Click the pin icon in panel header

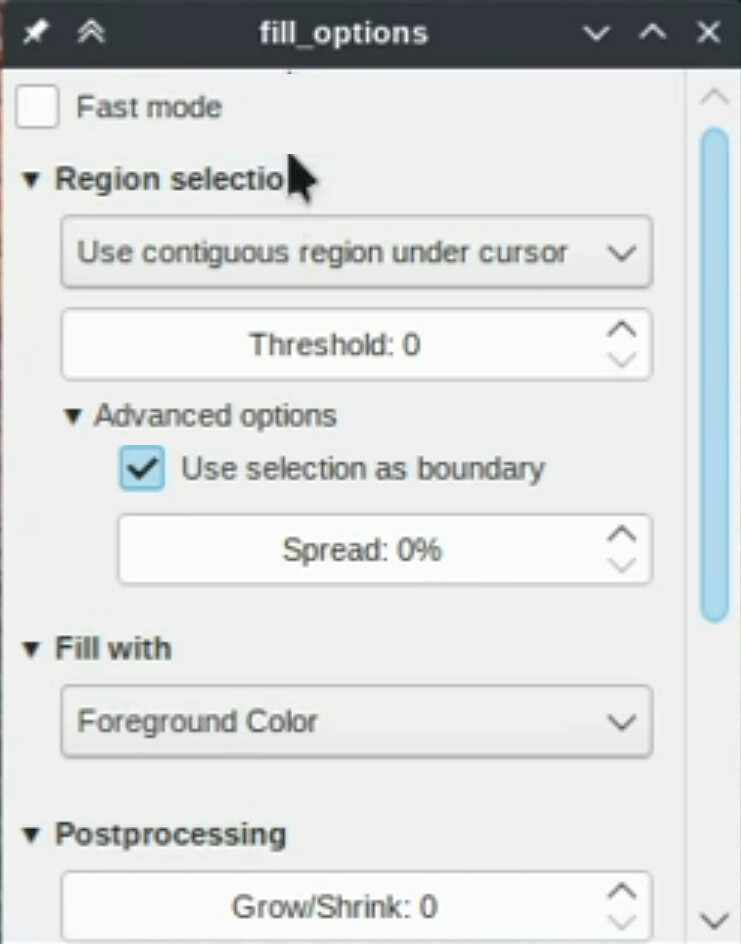point(35,32)
